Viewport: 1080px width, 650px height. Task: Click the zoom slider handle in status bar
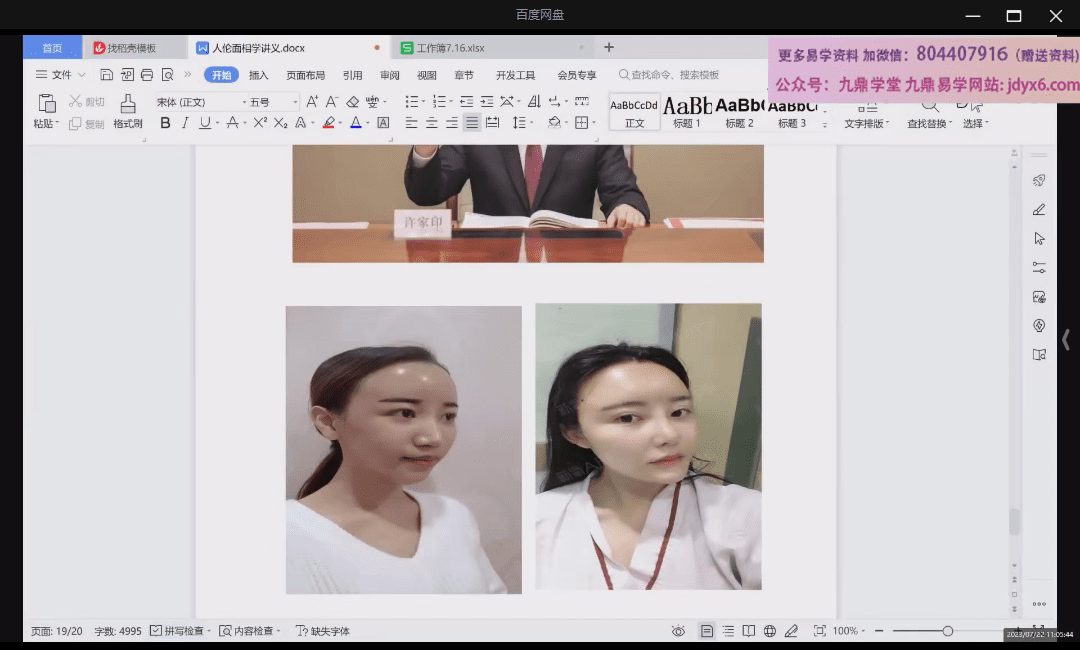click(947, 631)
